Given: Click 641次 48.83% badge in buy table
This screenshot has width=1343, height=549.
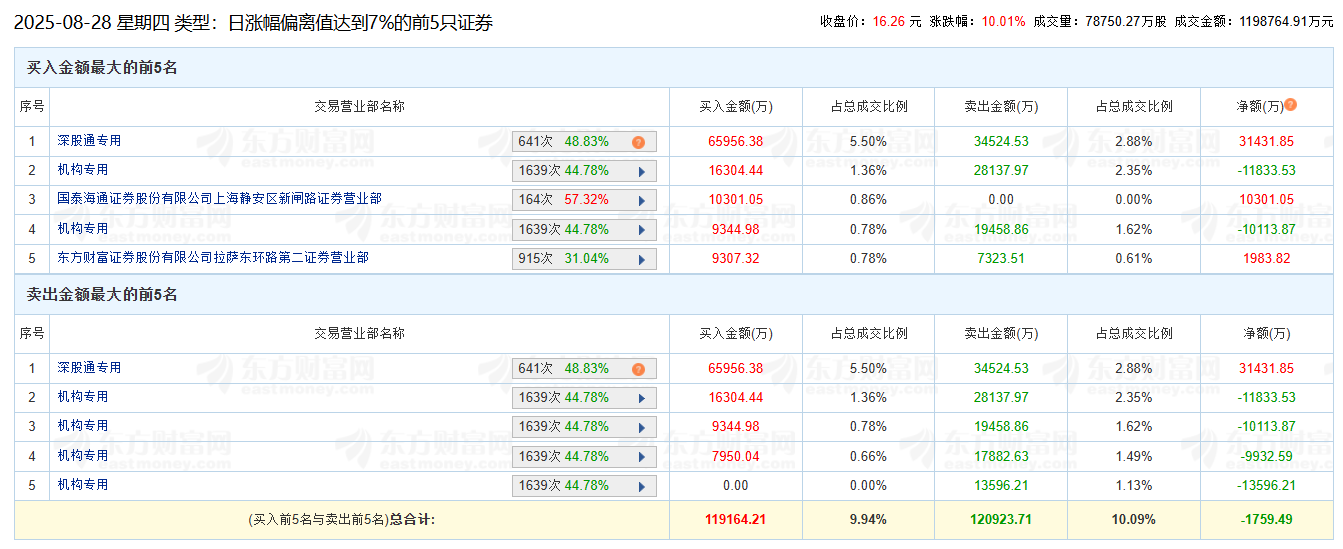Looking at the screenshot, I should pyautogui.click(x=564, y=142).
